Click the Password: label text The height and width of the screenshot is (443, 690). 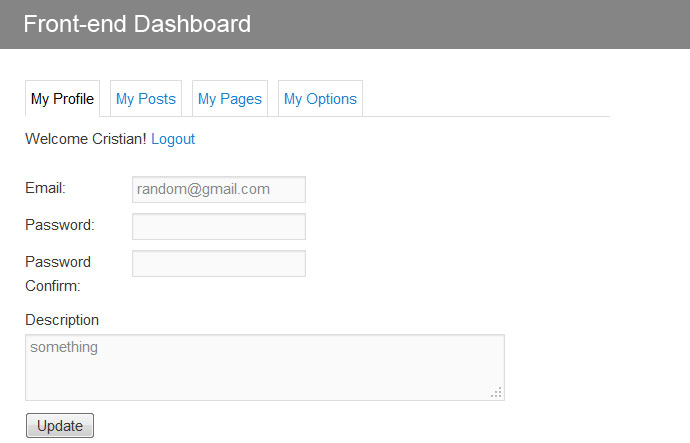coord(60,225)
